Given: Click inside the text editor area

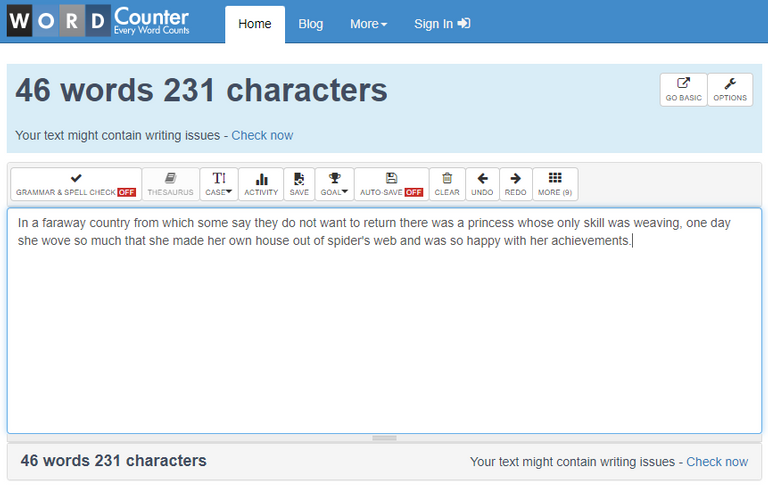Looking at the screenshot, I should coord(384,321).
